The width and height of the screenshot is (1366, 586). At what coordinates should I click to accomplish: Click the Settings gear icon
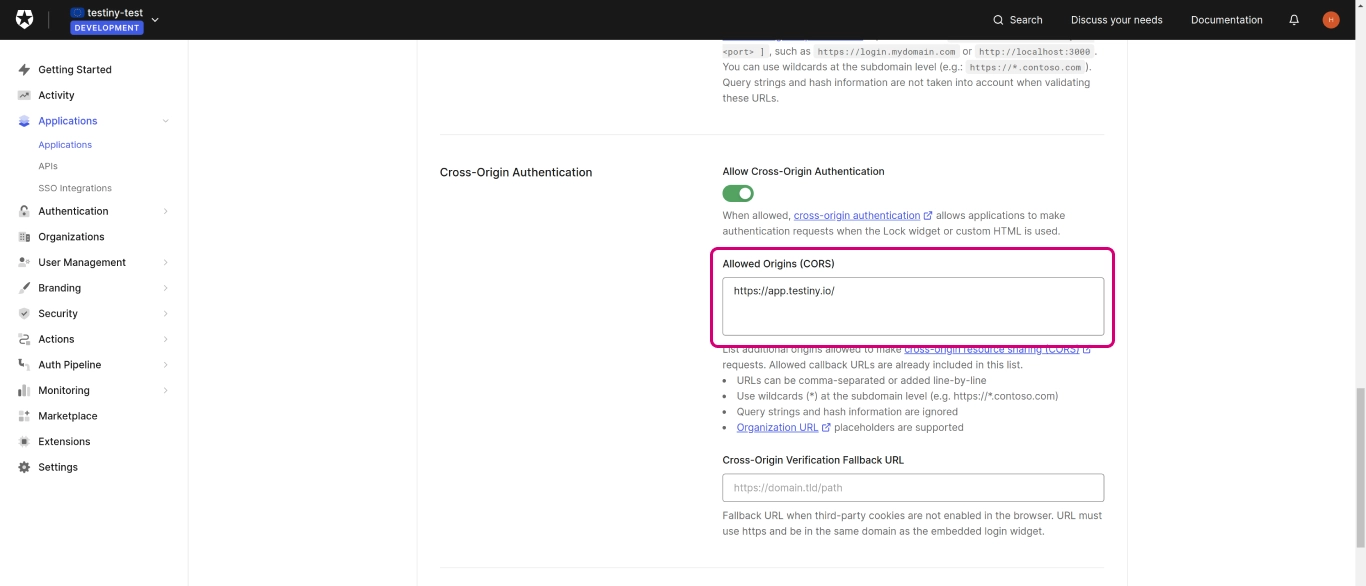tap(24, 467)
